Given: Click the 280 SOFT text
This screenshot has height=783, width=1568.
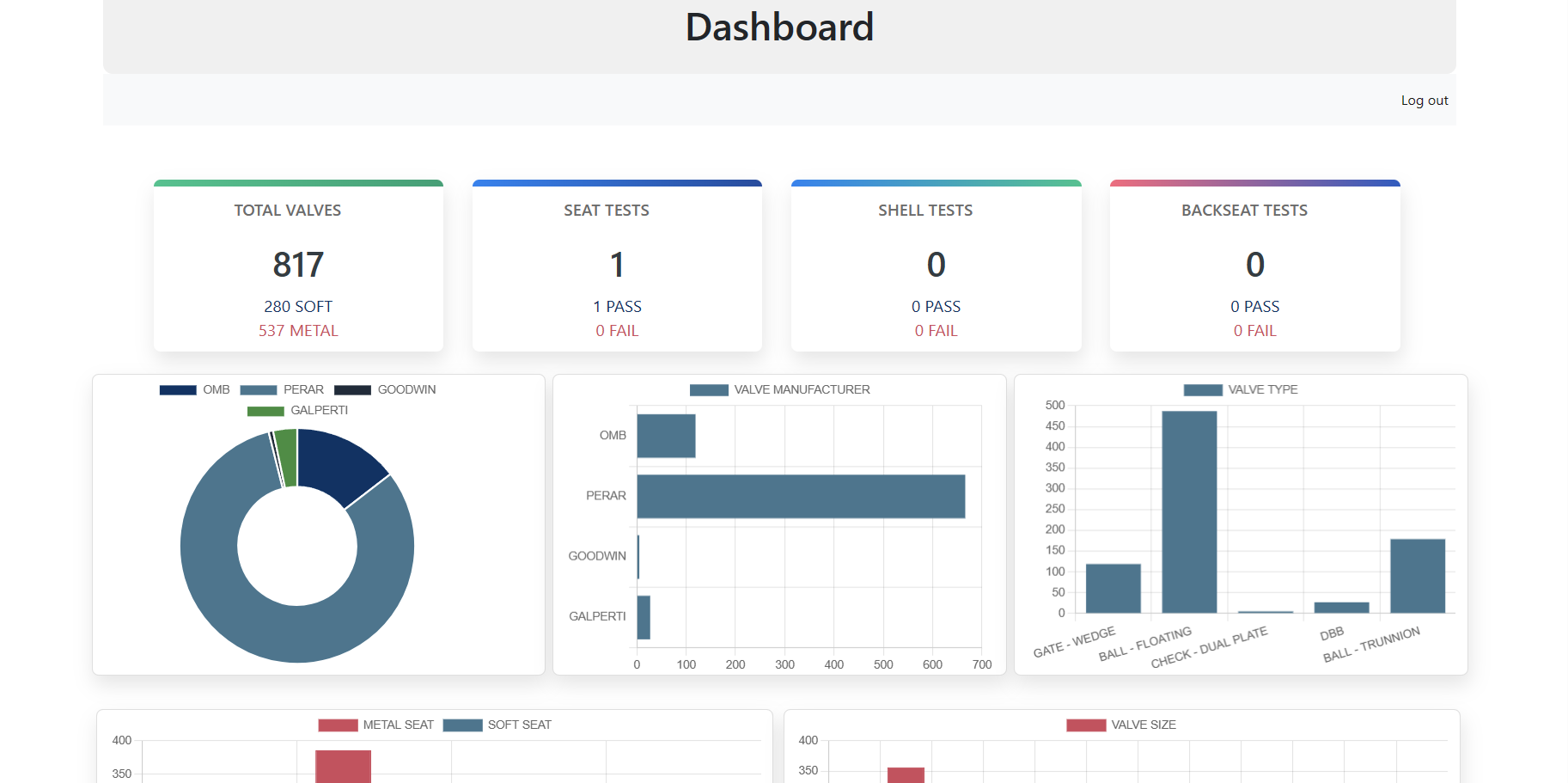Looking at the screenshot, I should point(298,307).
